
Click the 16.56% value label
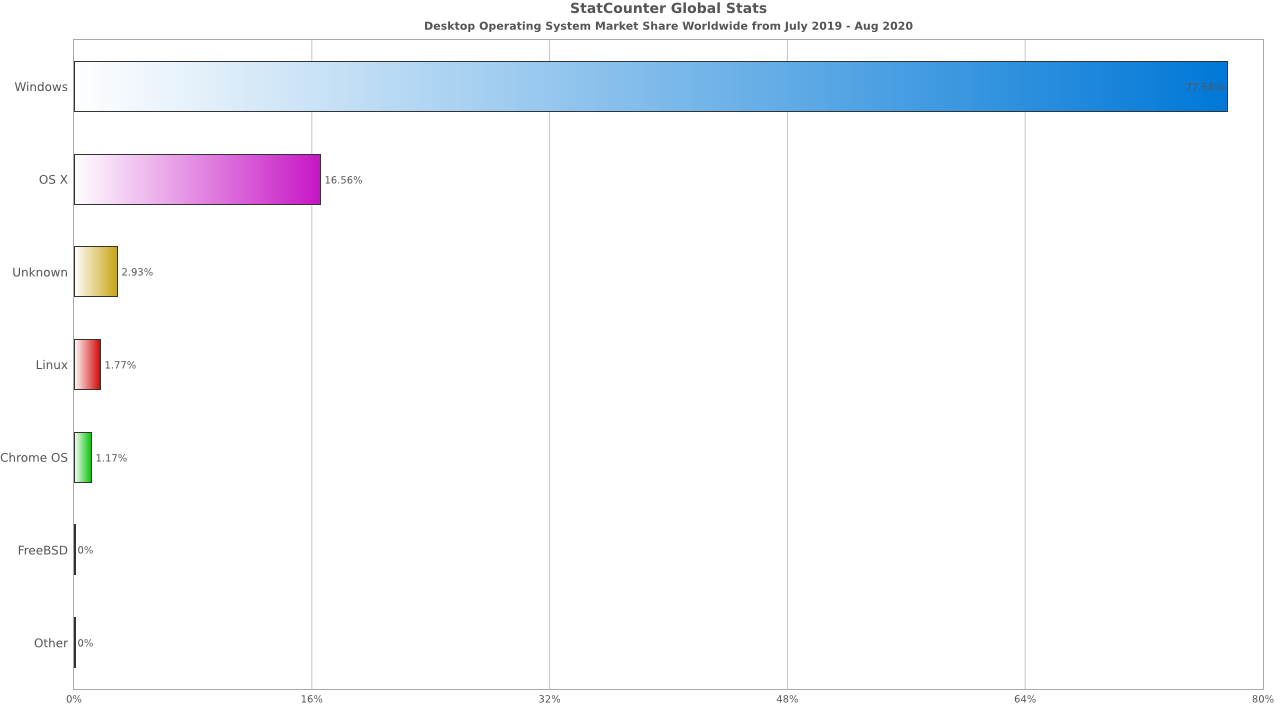[343, 180]
